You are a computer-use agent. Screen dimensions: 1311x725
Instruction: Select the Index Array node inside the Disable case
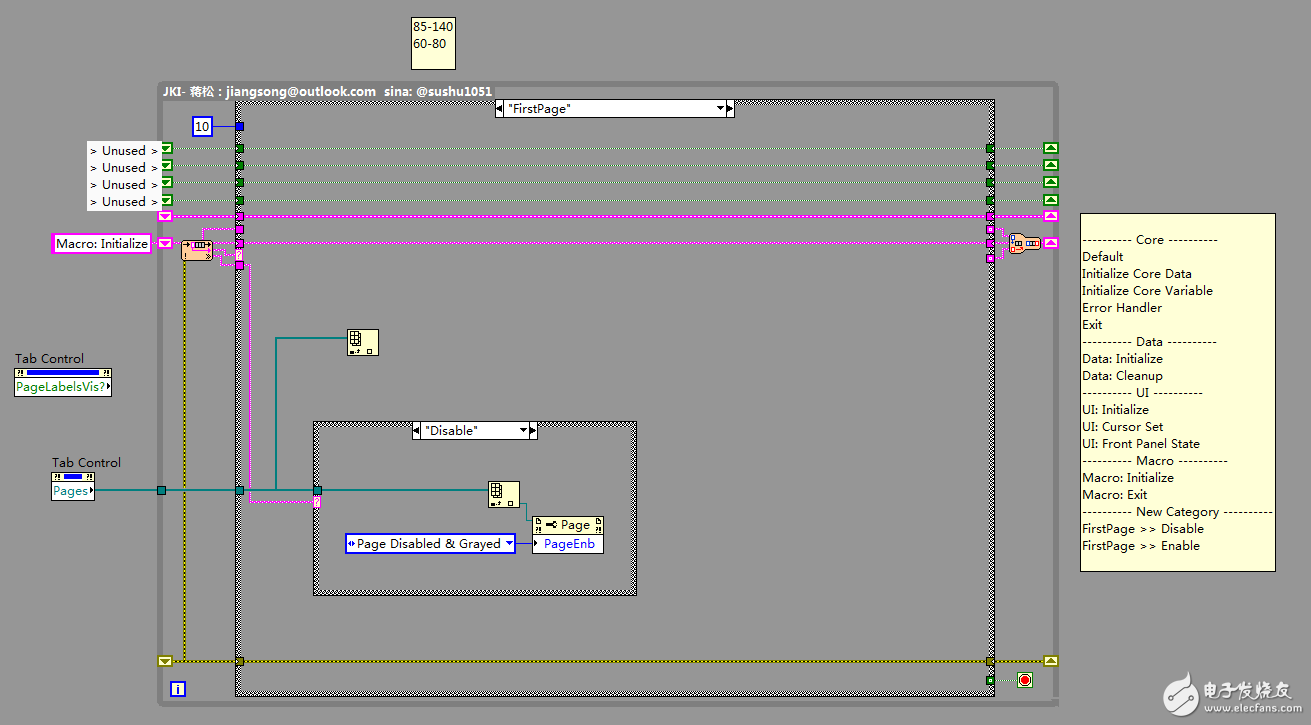click(504, 494)
